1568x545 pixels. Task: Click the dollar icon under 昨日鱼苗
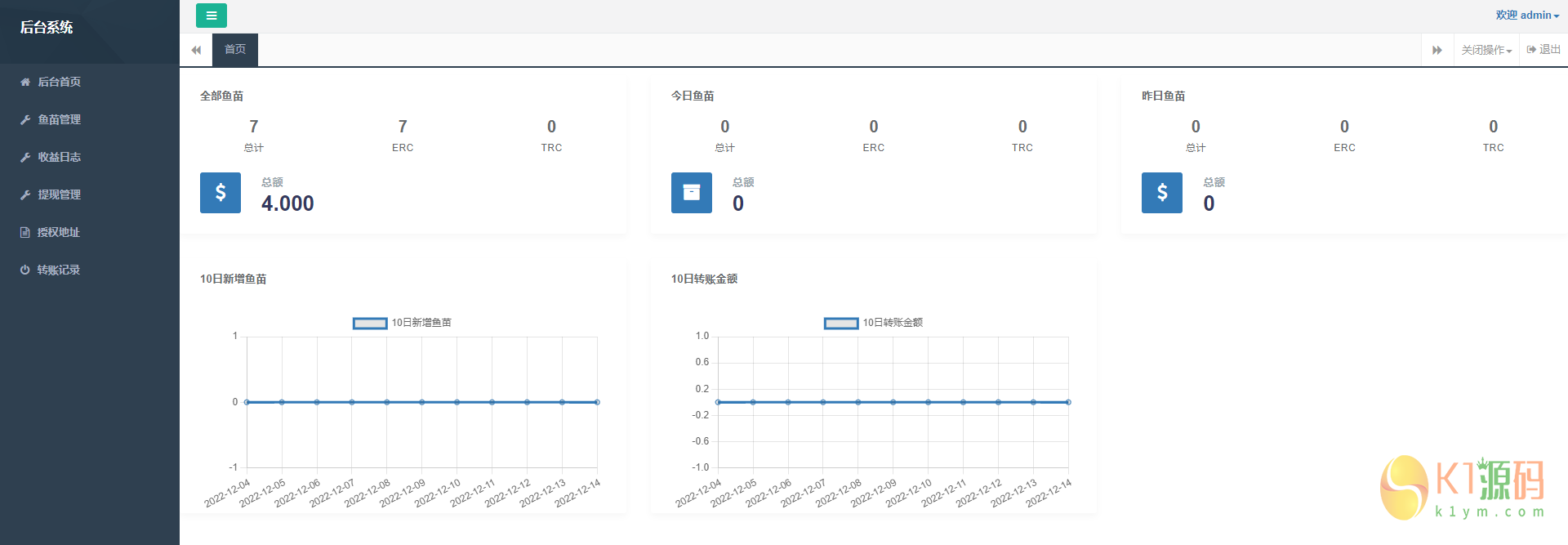(x=1161, y=193)
